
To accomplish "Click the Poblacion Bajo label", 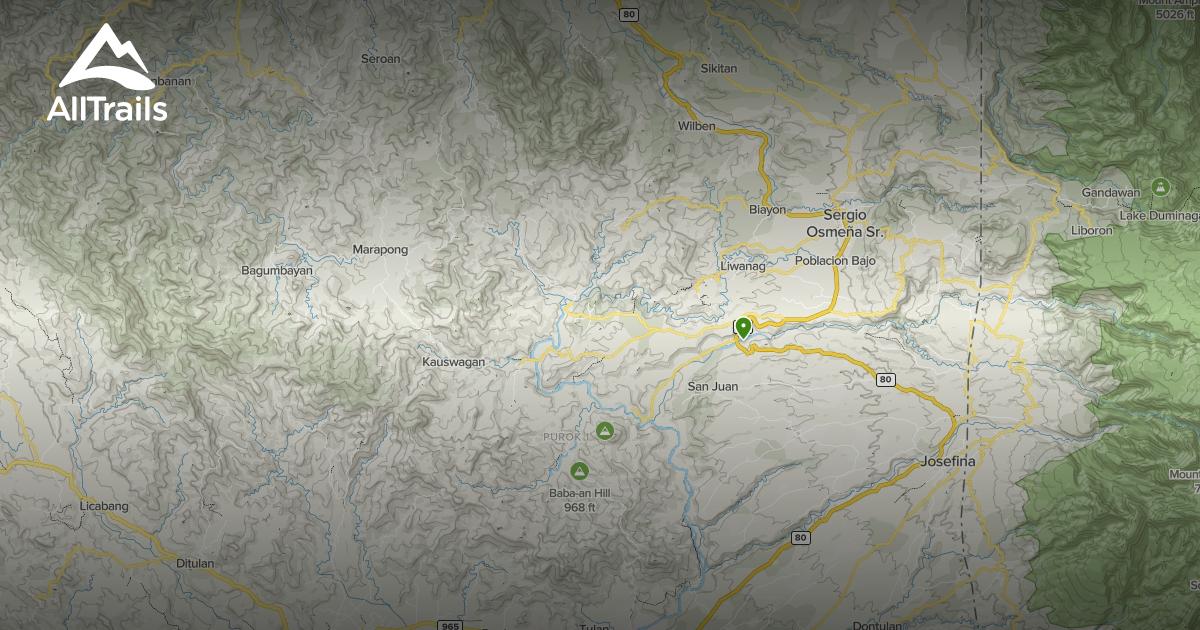I will click(836, 261).
